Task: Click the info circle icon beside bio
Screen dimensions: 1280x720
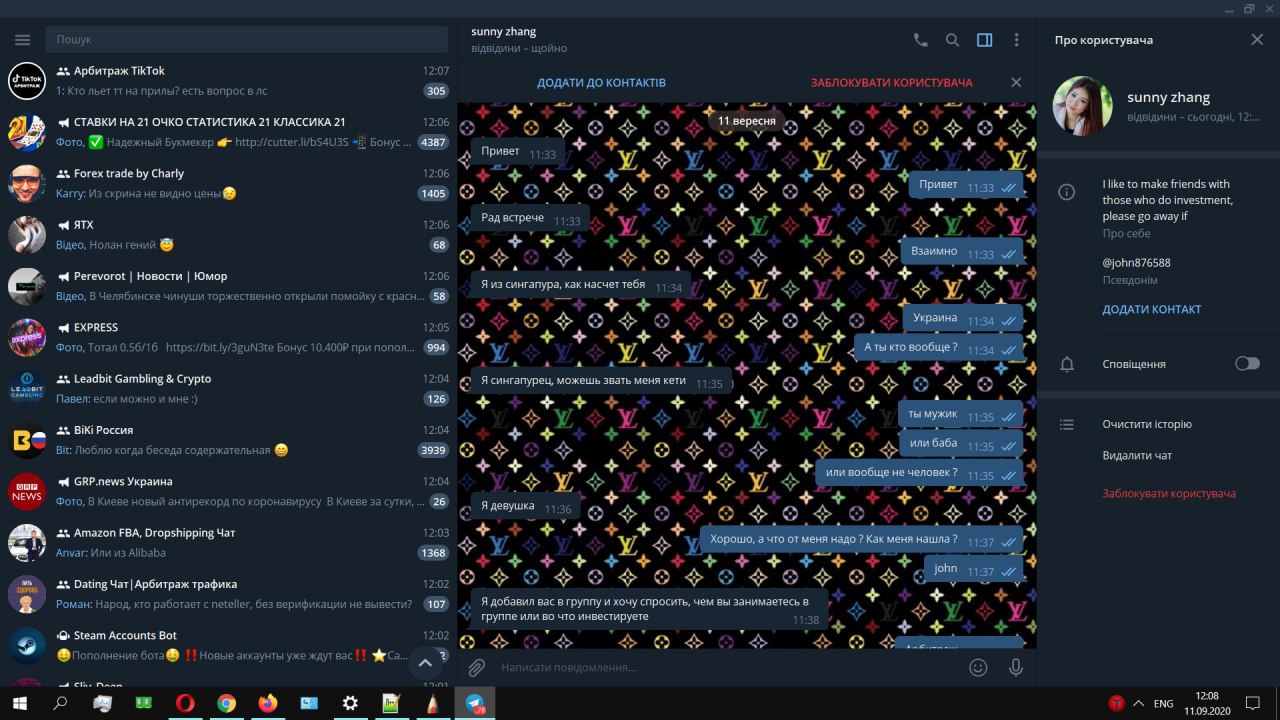Action: click(x=1067, y=192)
